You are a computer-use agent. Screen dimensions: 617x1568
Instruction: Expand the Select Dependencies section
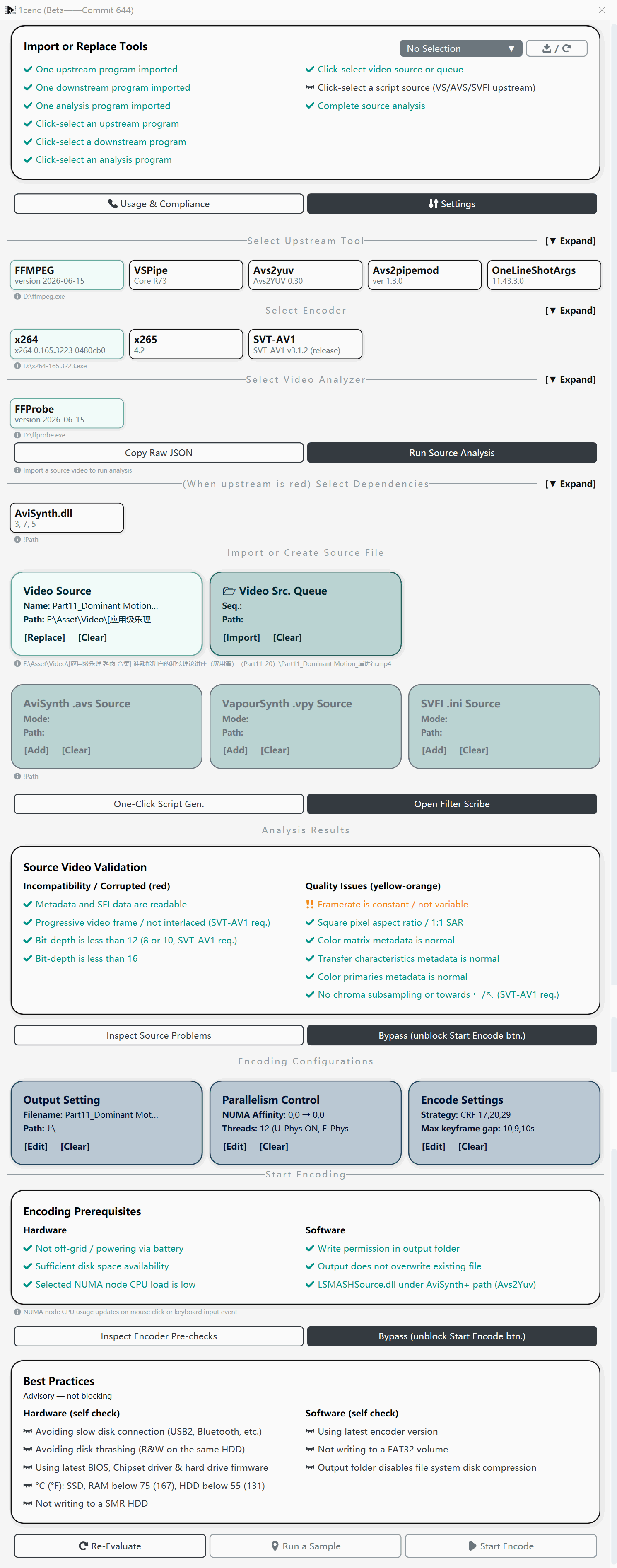click(570, 484)
